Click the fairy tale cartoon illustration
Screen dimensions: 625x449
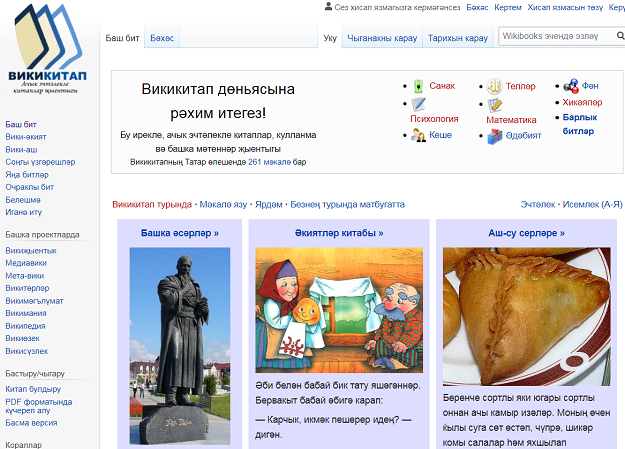click(x=339, y=310)
